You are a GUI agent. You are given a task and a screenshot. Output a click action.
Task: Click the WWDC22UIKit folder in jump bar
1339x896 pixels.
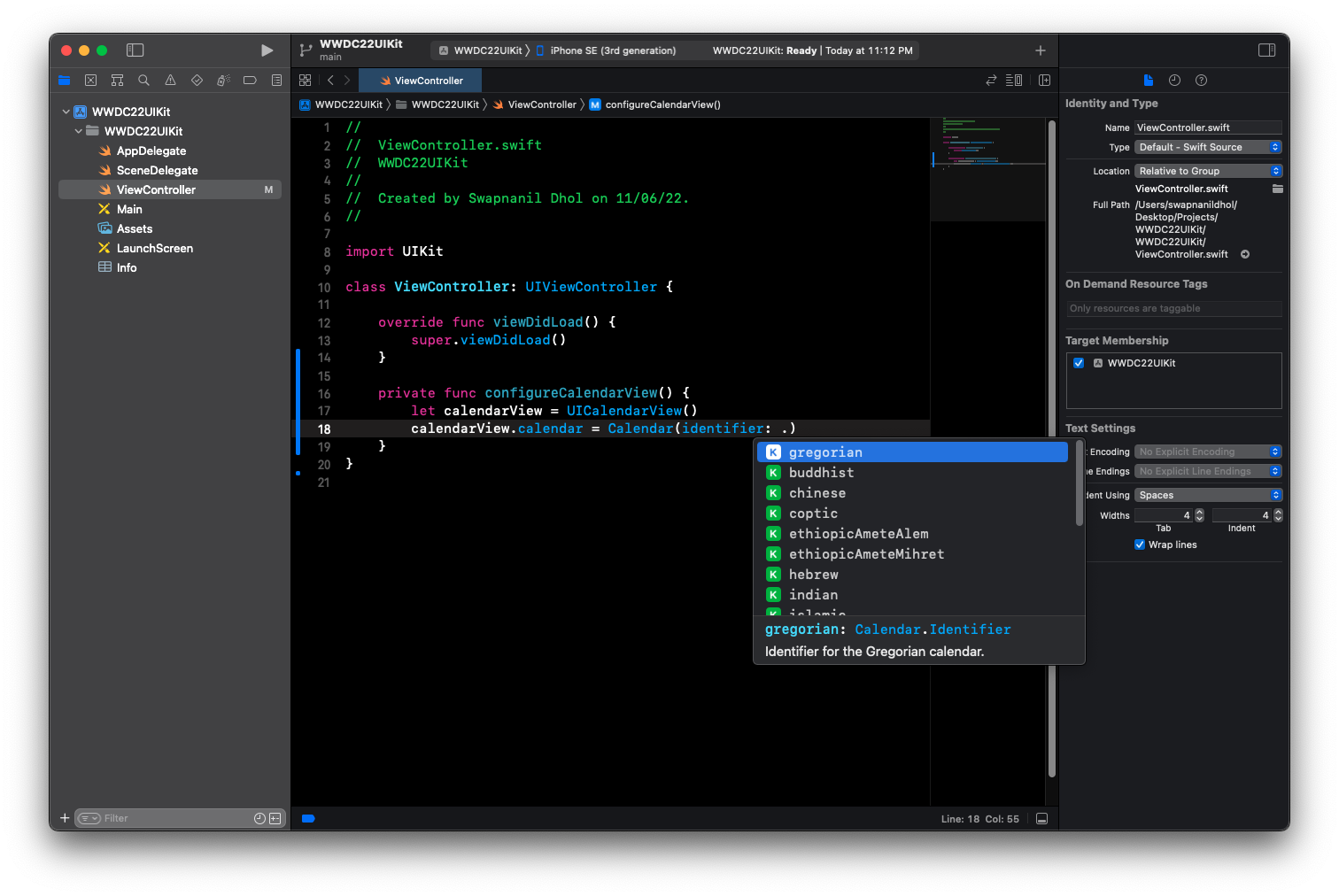coord(437,104)
